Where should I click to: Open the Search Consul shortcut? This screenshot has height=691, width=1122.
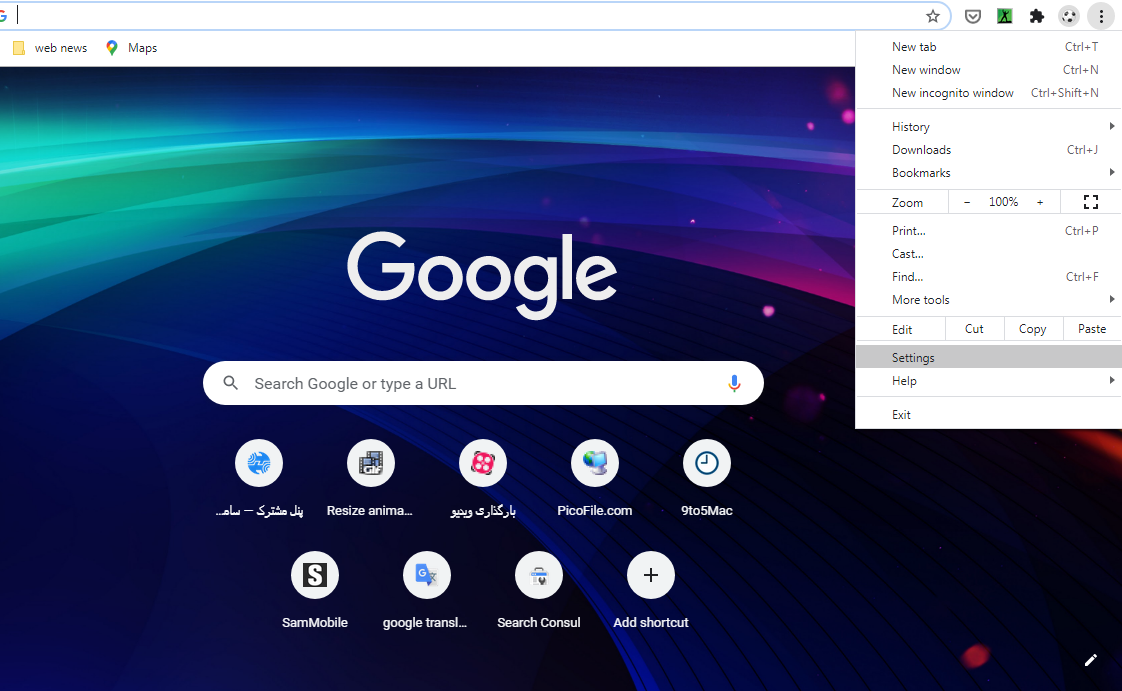pos(539,590)
